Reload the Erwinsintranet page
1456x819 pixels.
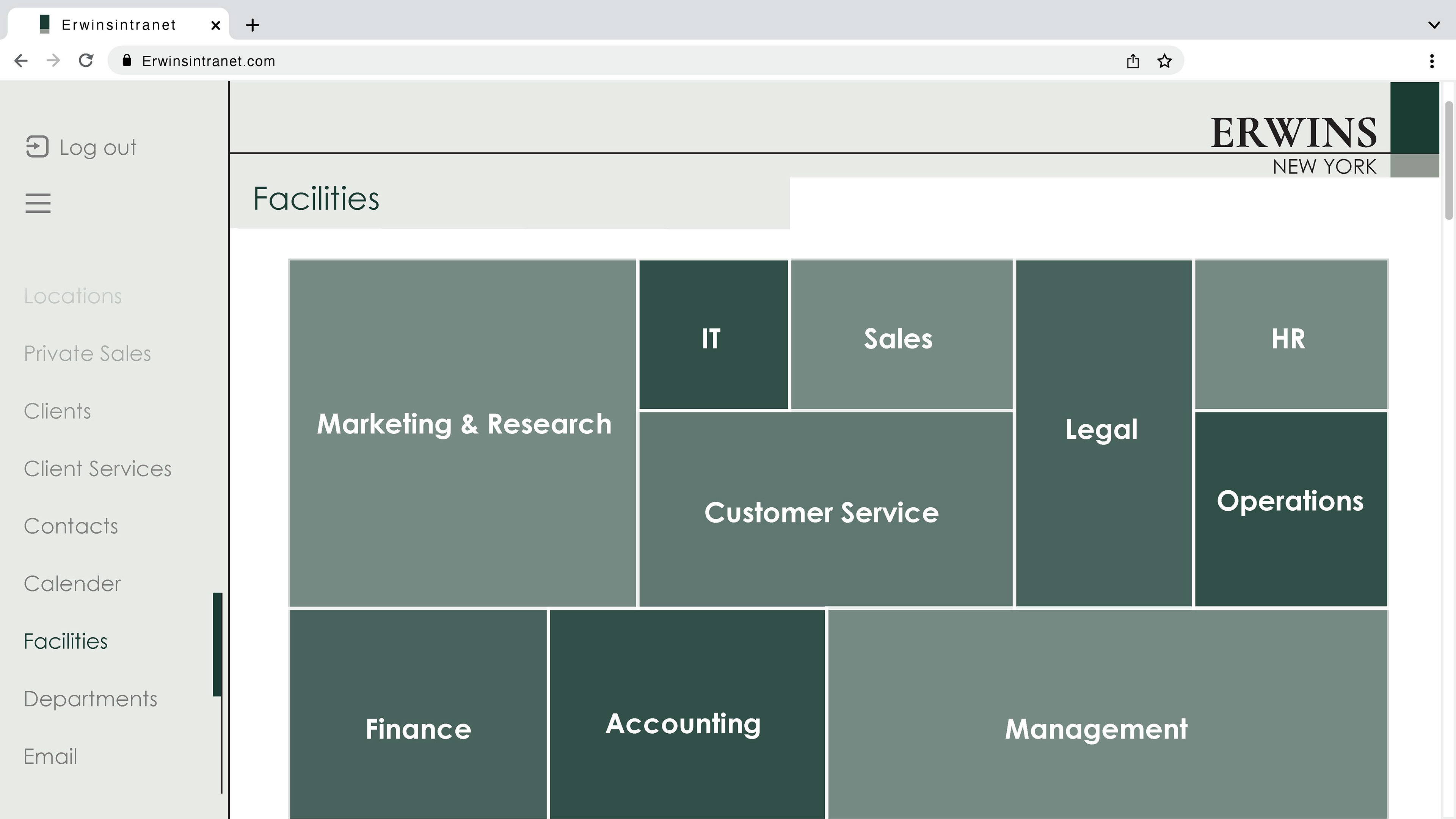click(x=86, y=61)
